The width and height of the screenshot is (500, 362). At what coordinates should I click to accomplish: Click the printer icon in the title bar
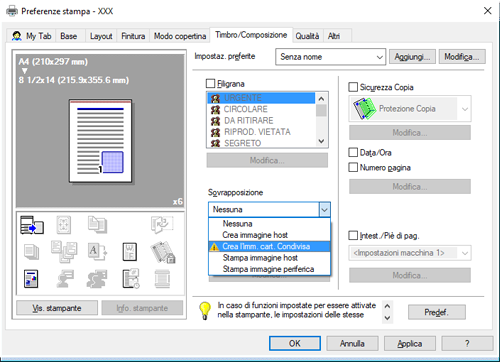[12, 11]
